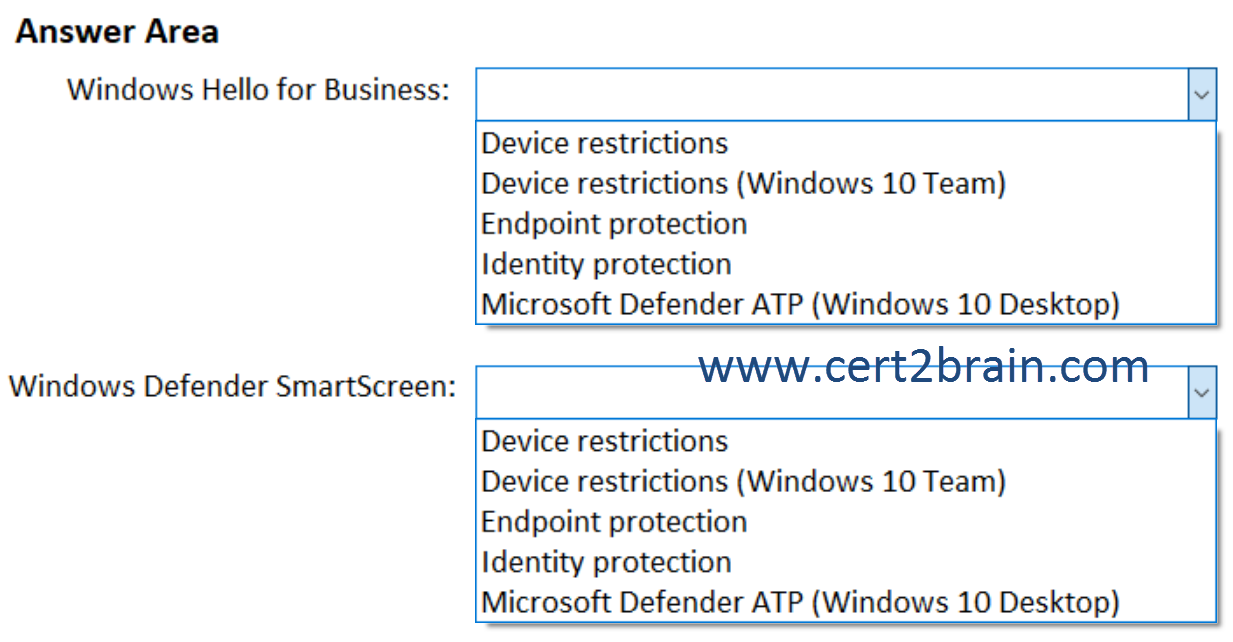Select Endpoint protection for Windows Hello for Business
Viewport: 1233px width, 642px height.
(x=614, y=223)
